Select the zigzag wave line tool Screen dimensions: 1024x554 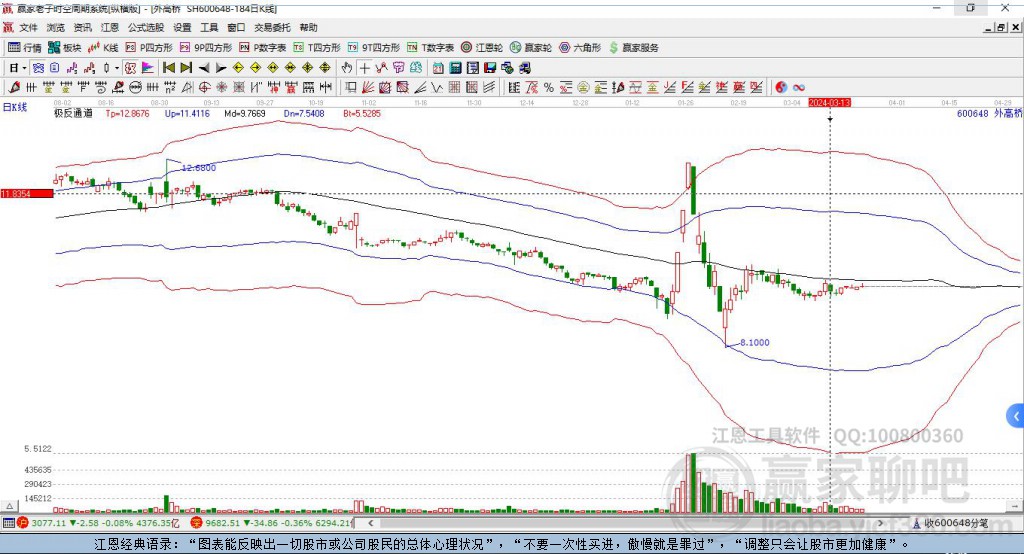[437, 88]
